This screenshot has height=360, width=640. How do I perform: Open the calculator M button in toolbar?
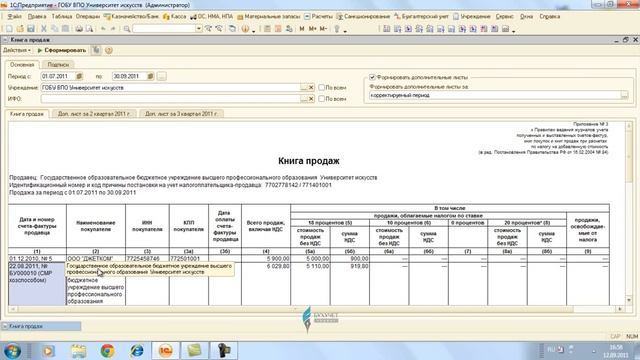302,29
